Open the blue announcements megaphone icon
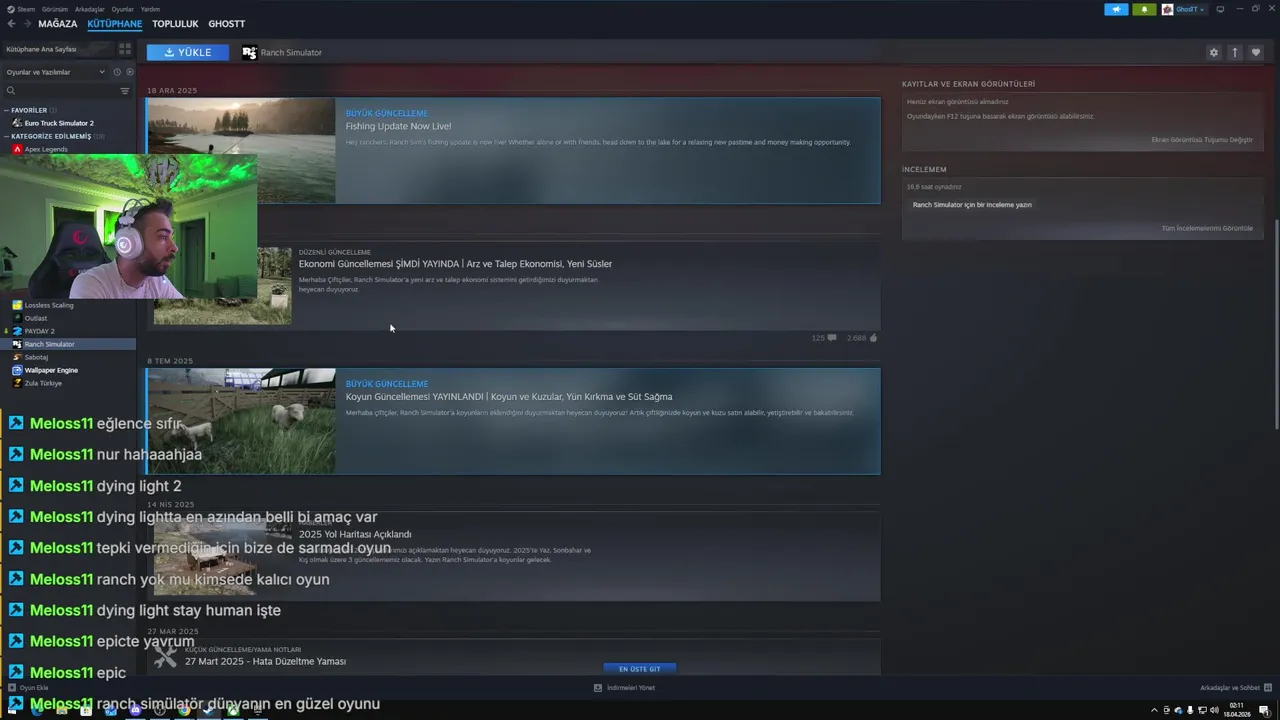 (x=1116, y=9)
